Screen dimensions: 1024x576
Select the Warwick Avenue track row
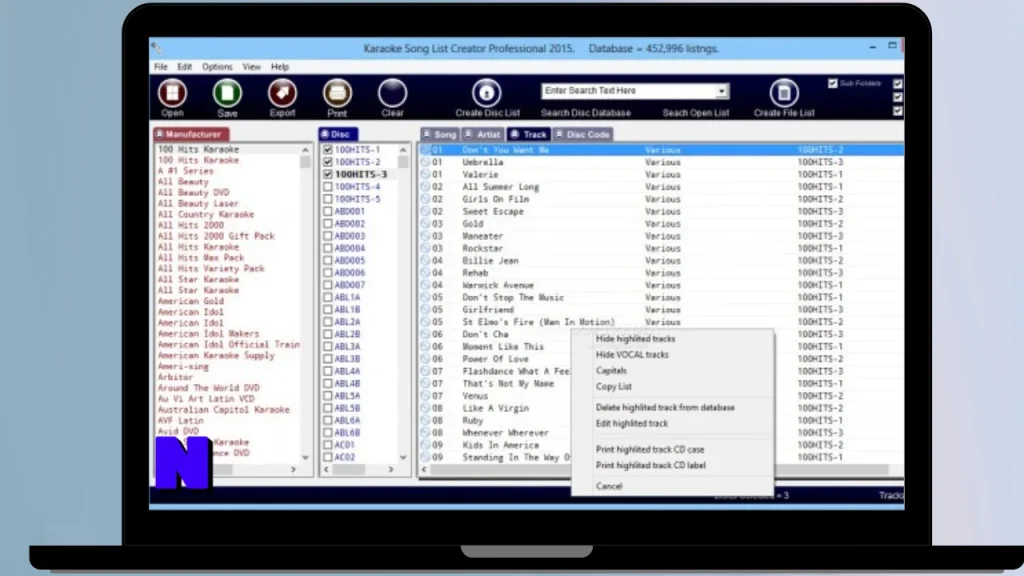pos(661,285)
